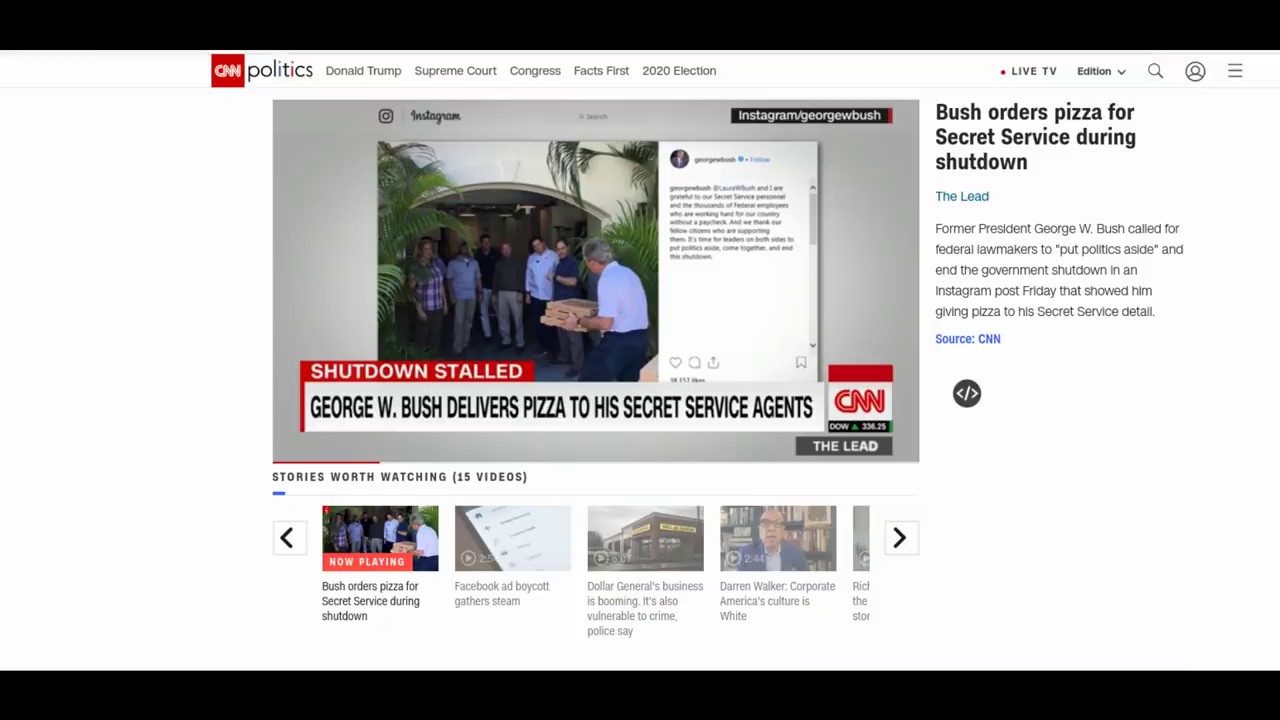Go to Donald Trump section

tap(363, 71)
